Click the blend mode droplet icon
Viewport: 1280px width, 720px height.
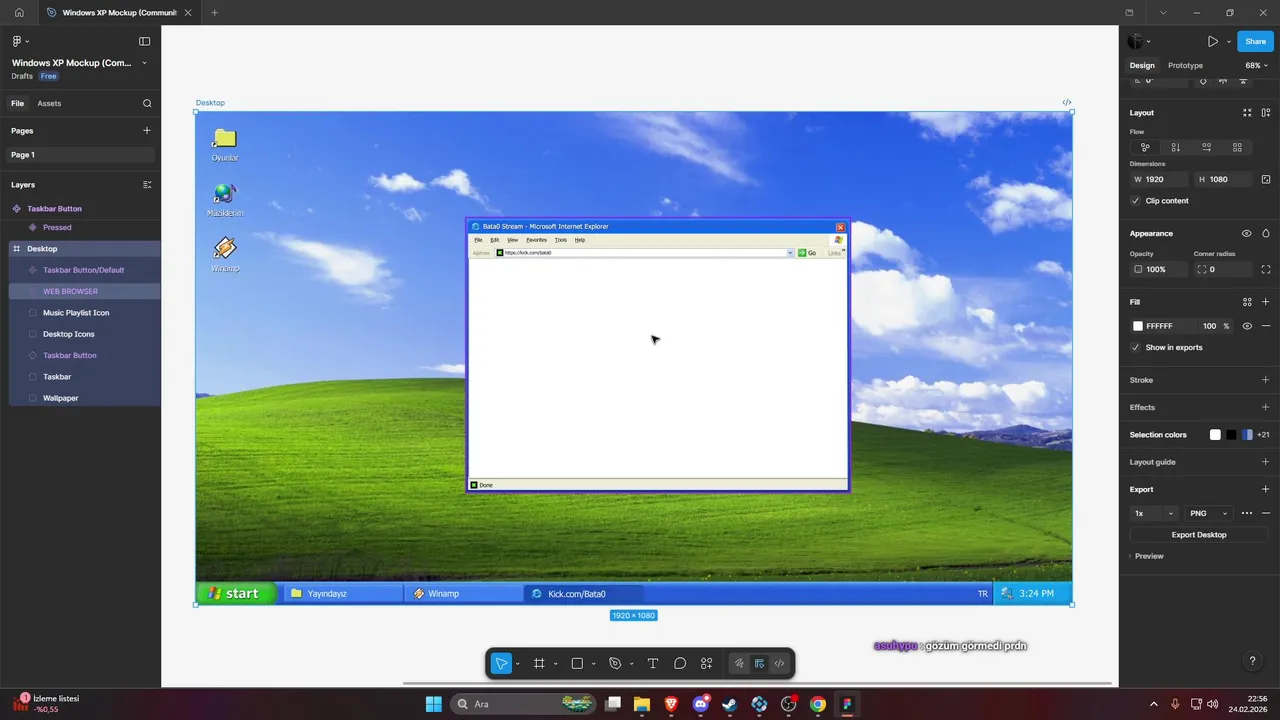coord(1266,233)
